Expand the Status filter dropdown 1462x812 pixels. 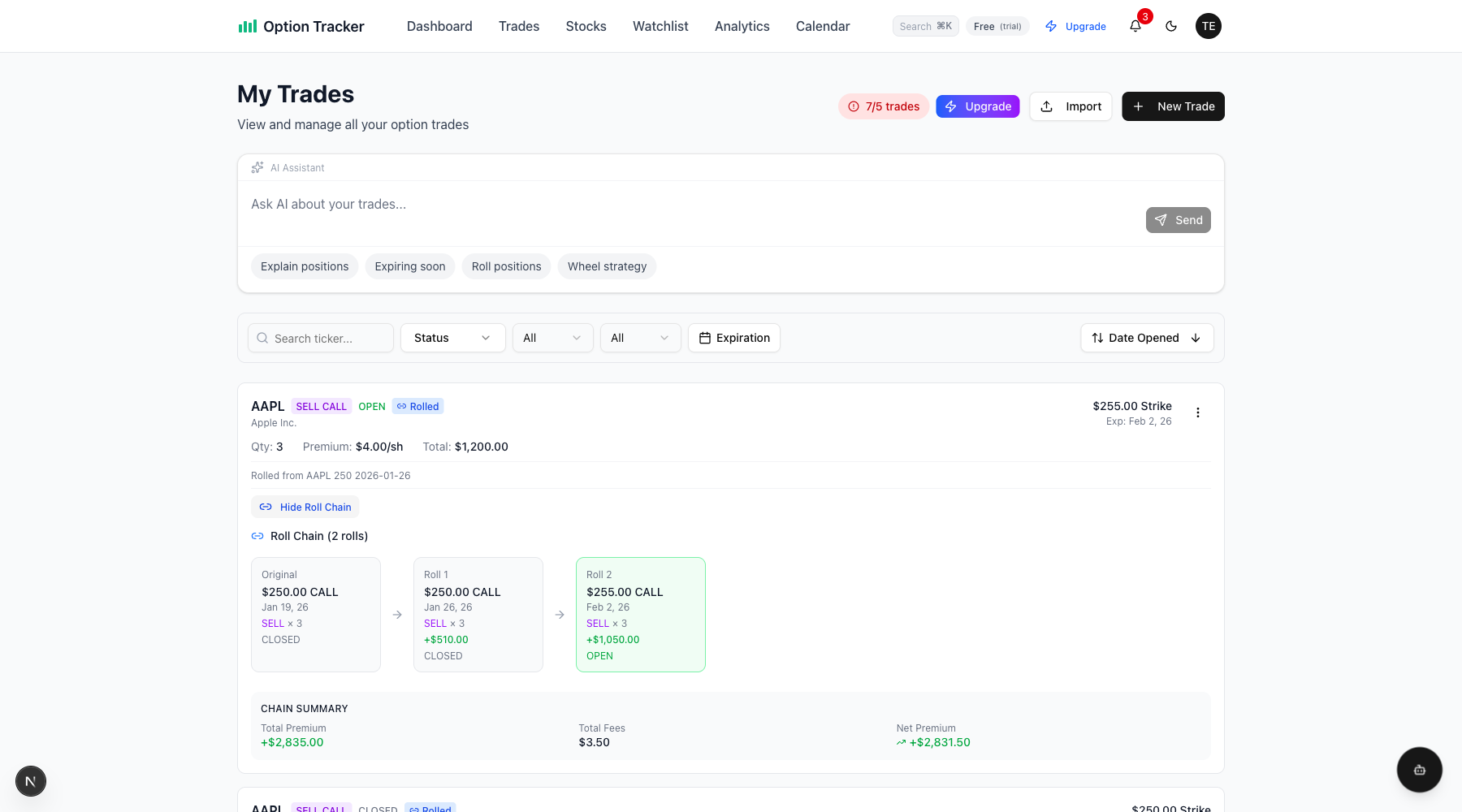pos(452,338)
